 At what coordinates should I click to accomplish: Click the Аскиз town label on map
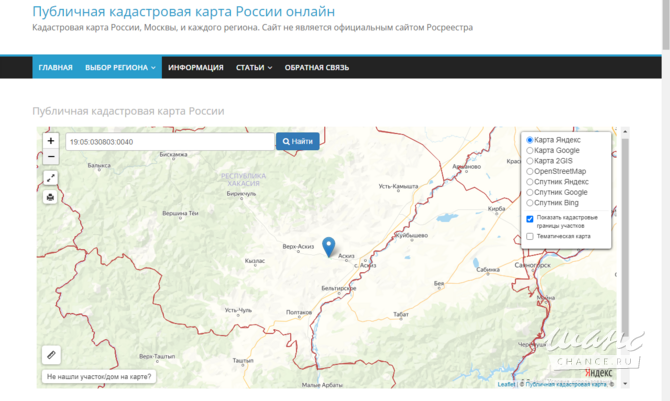pos(346,256)
